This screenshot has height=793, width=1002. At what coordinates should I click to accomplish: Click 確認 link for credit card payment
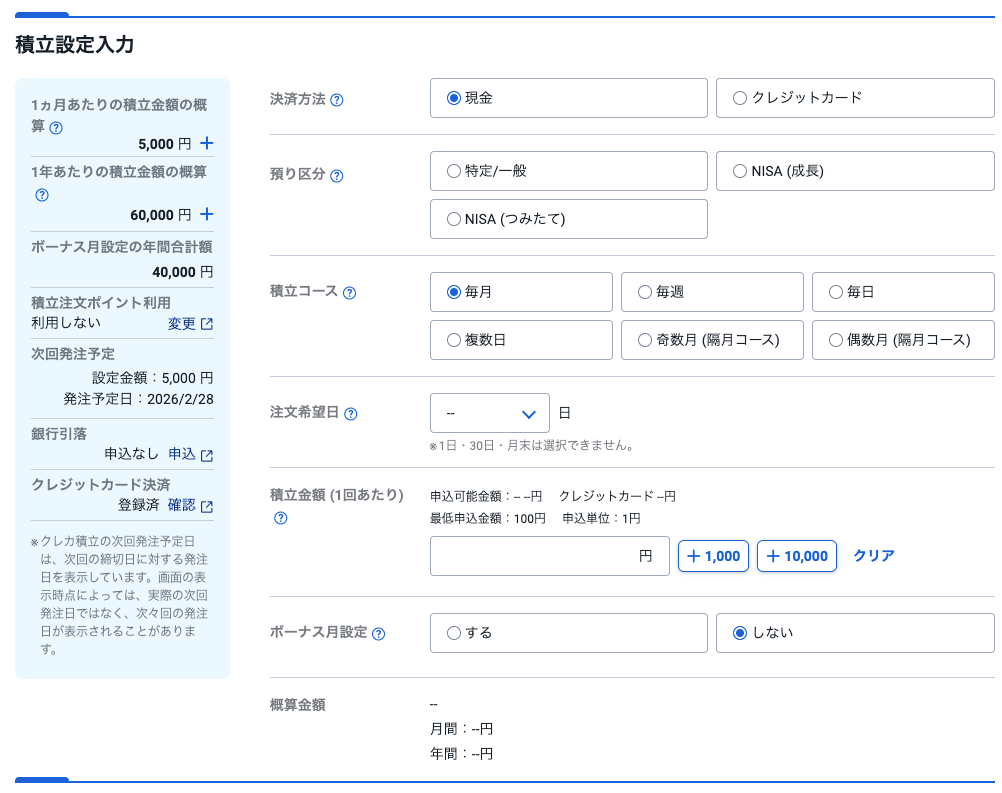point(189,506)
